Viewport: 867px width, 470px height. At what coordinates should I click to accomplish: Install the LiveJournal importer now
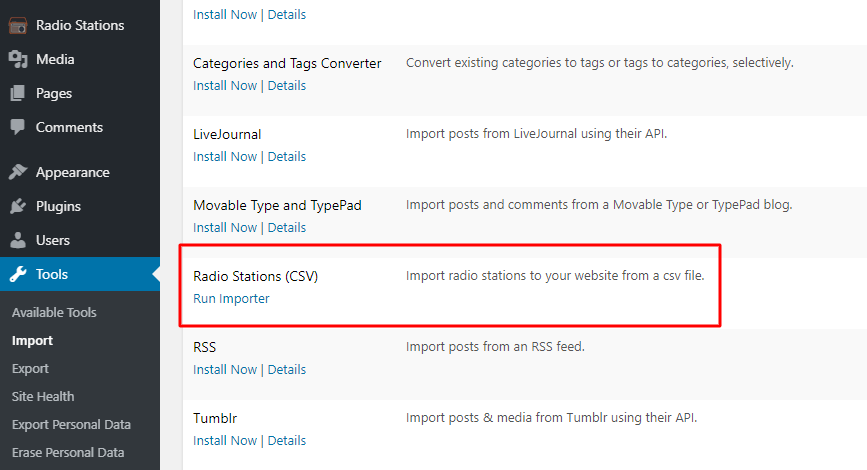(225, 156)
